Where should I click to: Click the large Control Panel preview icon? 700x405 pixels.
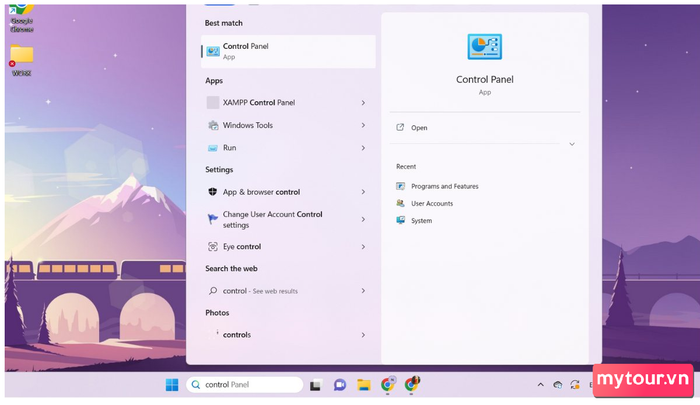(485, 47)
